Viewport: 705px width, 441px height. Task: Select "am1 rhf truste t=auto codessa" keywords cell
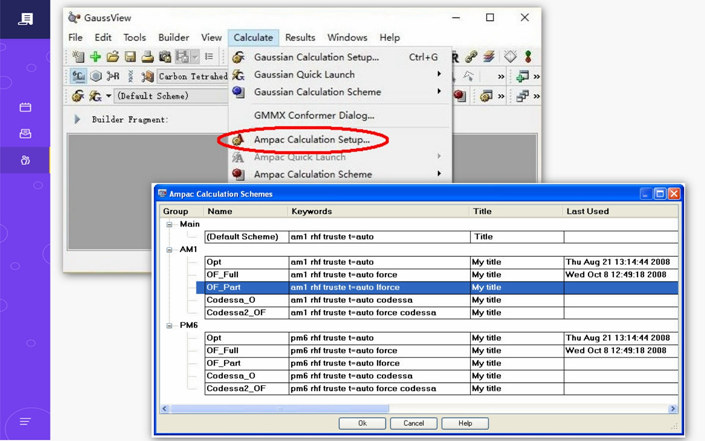[379, 300]
